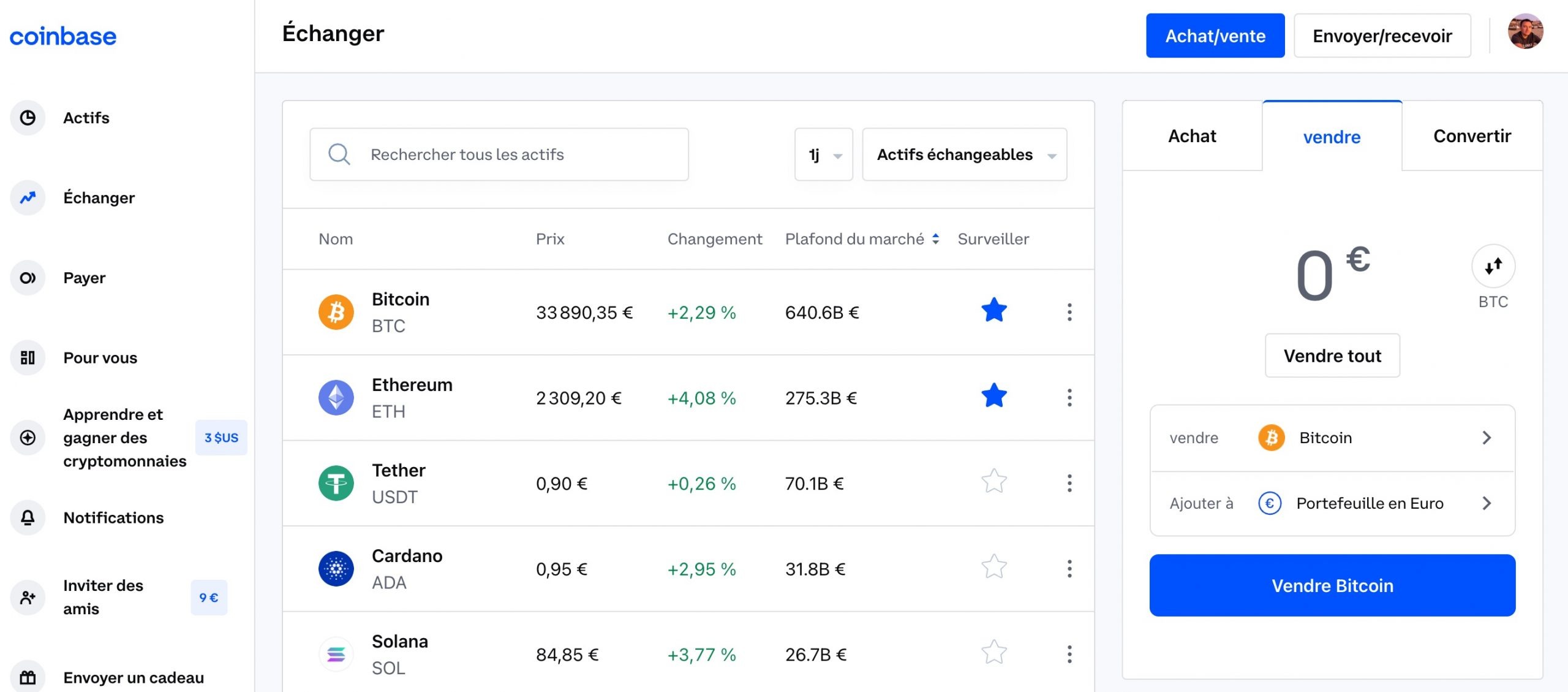This screenshot has height=692, width=1568.
Task: Open the user profile avatar
Action: [x=1525, y=32]
